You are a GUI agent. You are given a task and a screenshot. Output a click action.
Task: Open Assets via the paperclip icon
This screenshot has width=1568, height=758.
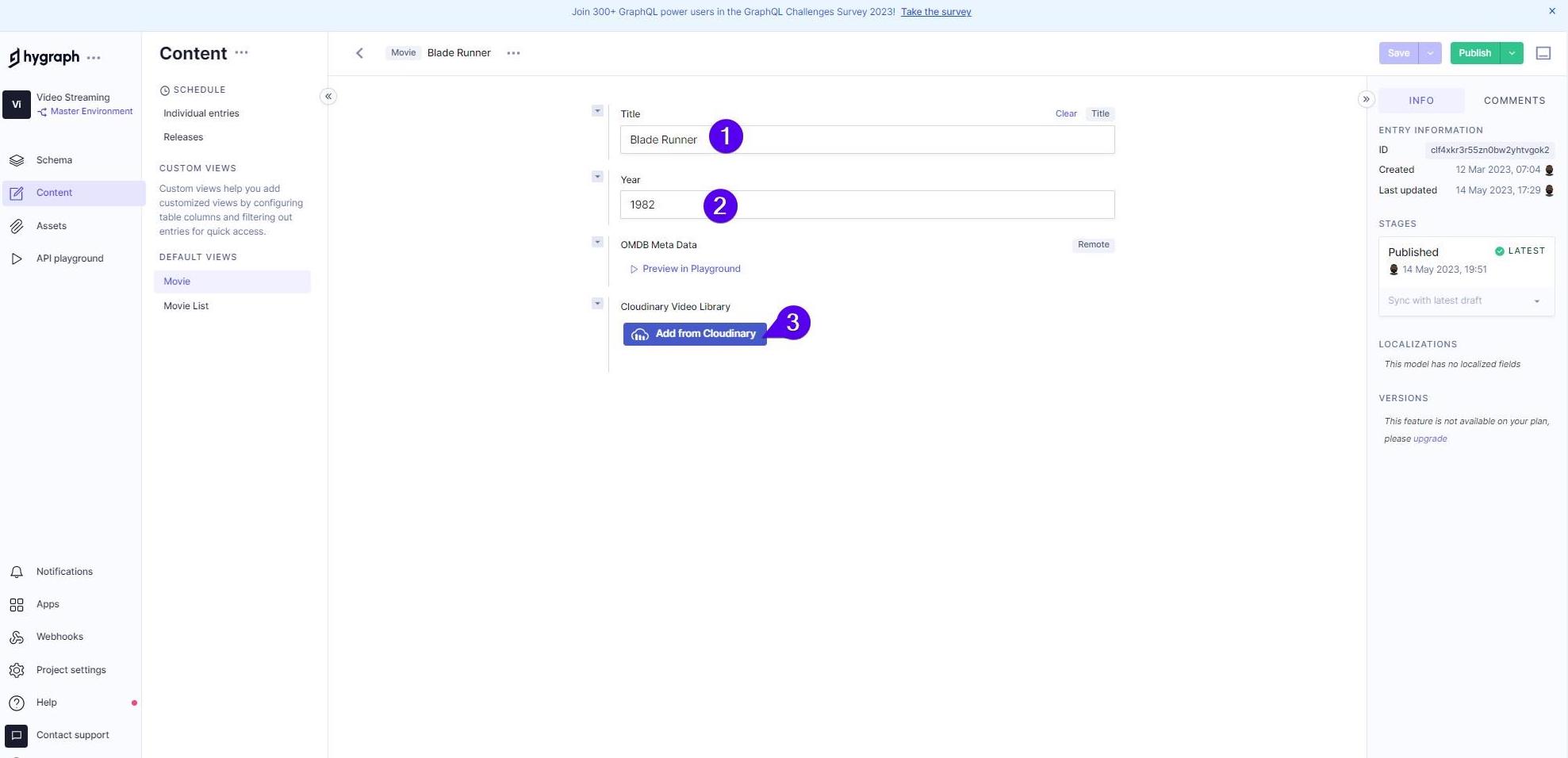click(x=17, y=226)
